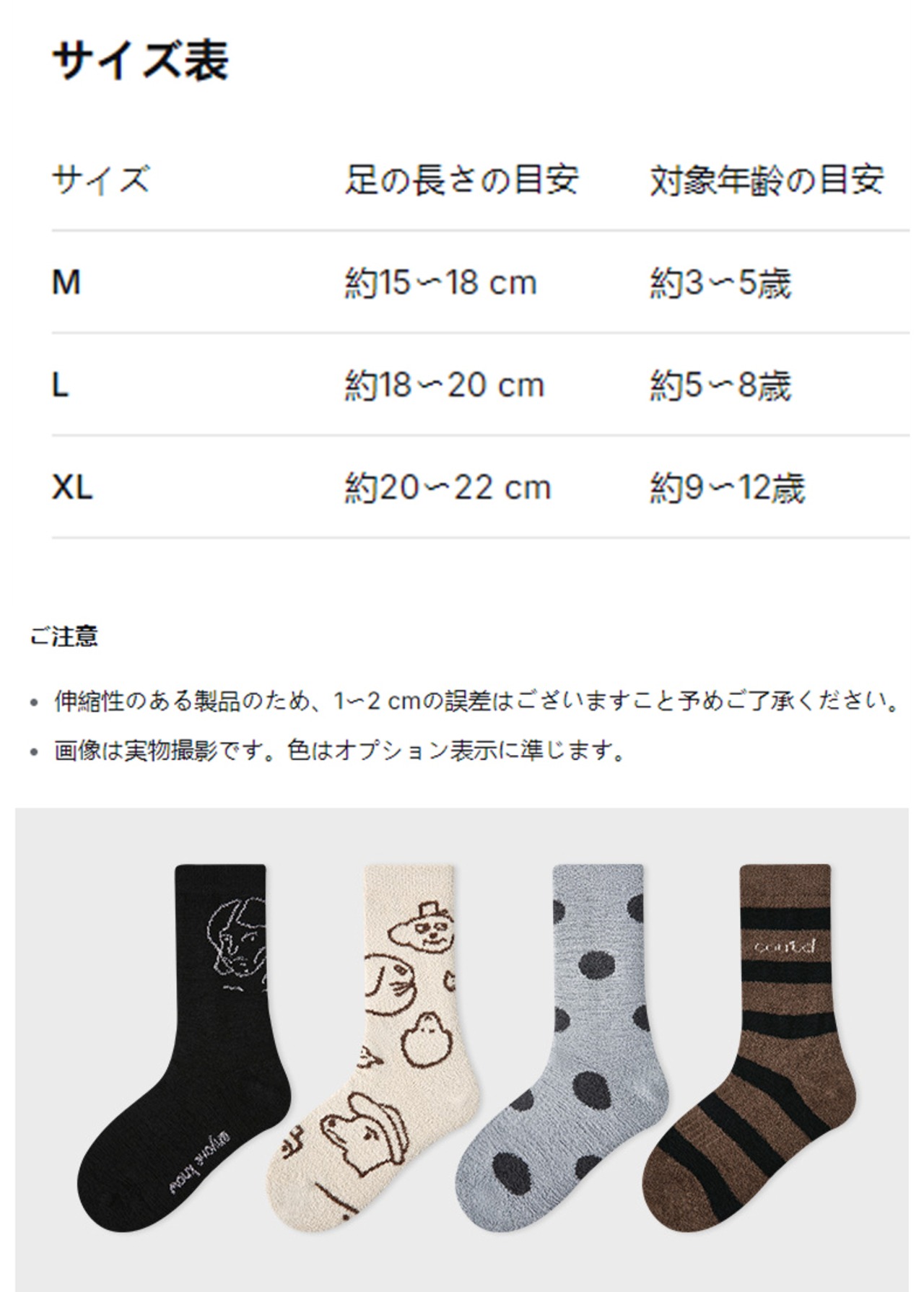This screenshot has width=924, height=1292.
Task: Select the M size row label
Action: 66,282
